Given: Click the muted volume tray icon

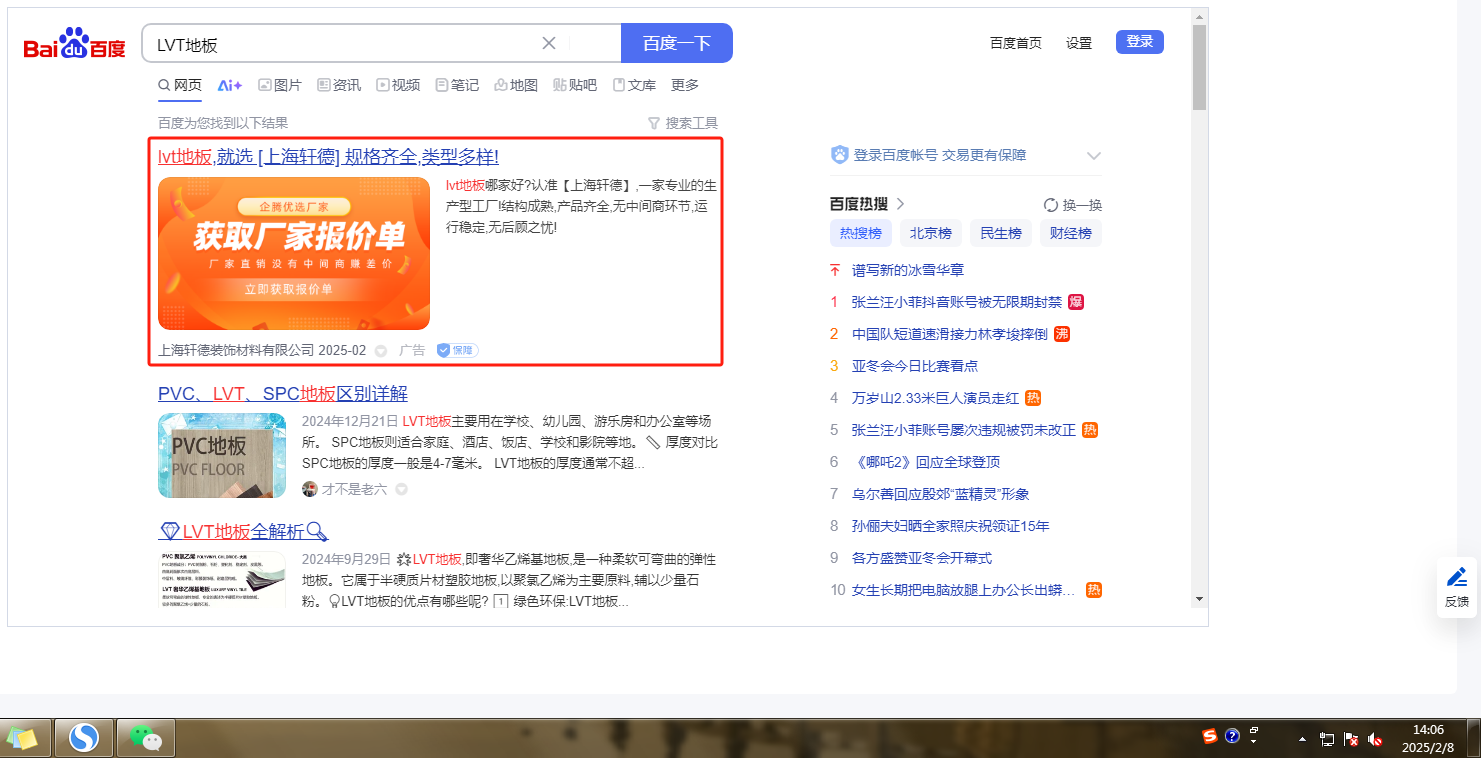Looking at the screenshot, I should 1376,740.
